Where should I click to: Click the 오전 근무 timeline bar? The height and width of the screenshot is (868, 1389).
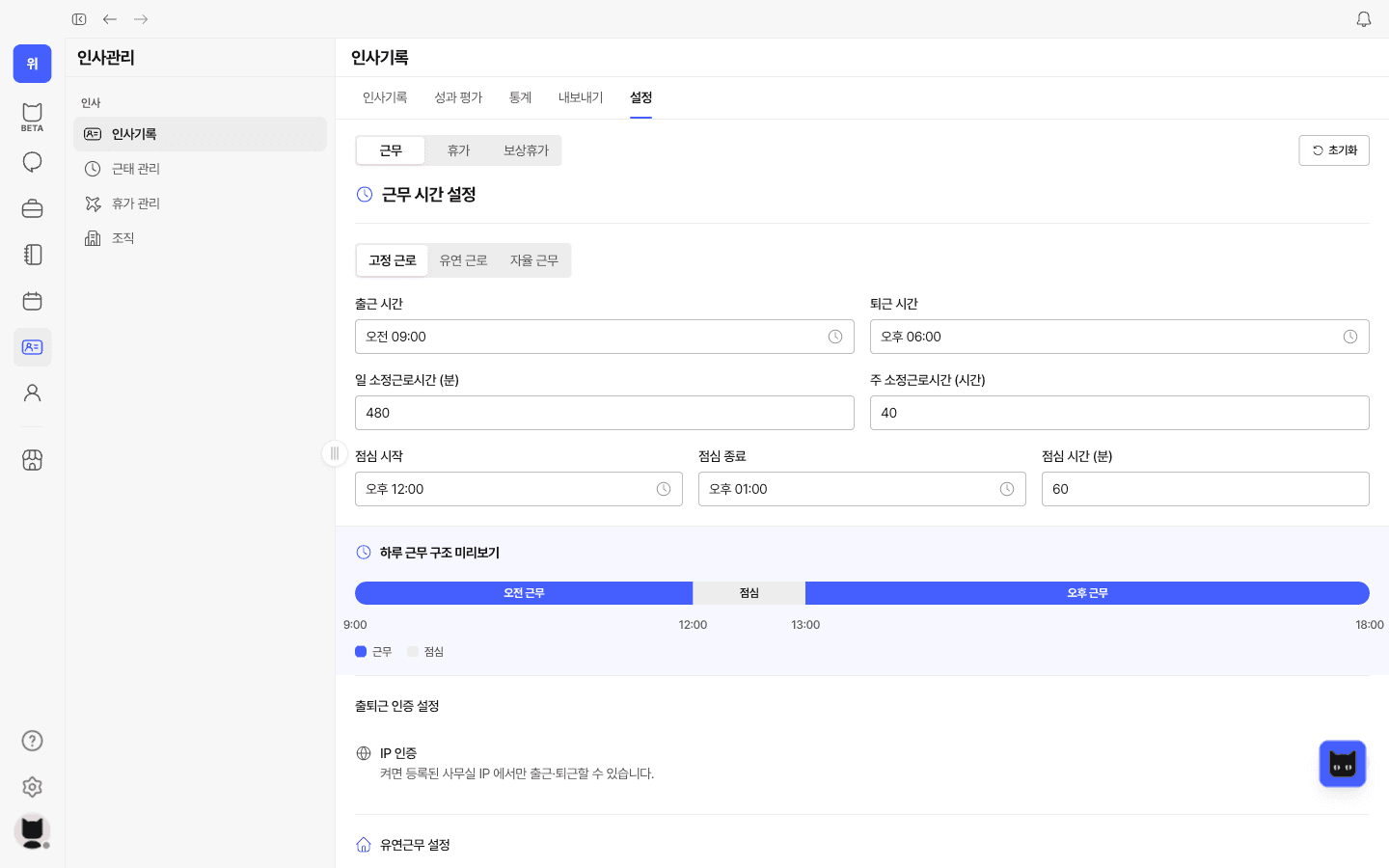[x=524, y=593]
